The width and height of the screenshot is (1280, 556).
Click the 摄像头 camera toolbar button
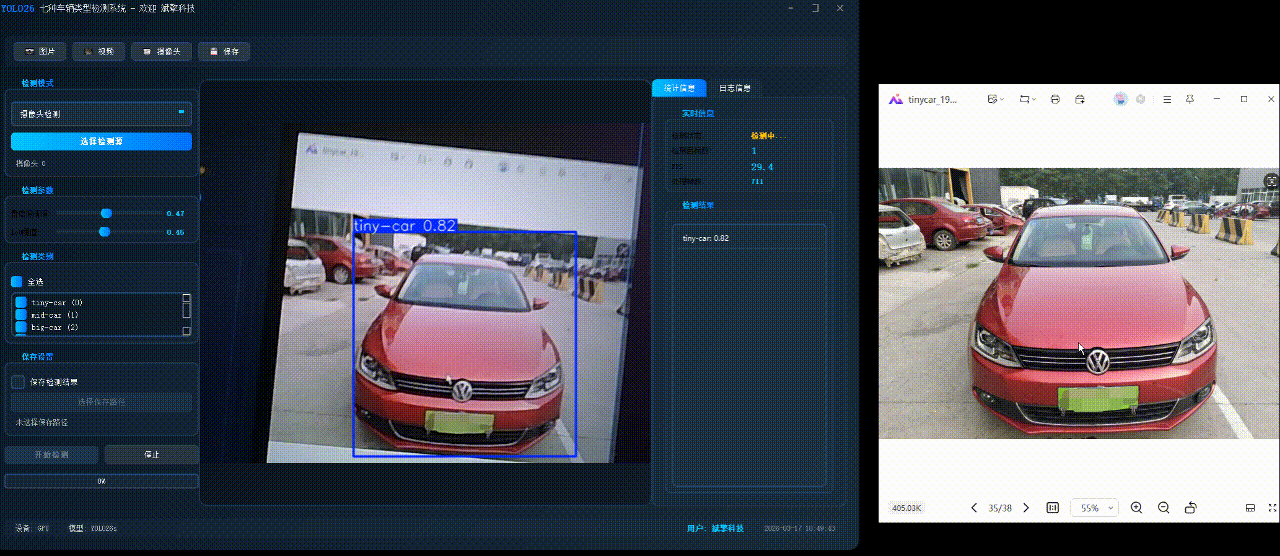tap(161, 51)
